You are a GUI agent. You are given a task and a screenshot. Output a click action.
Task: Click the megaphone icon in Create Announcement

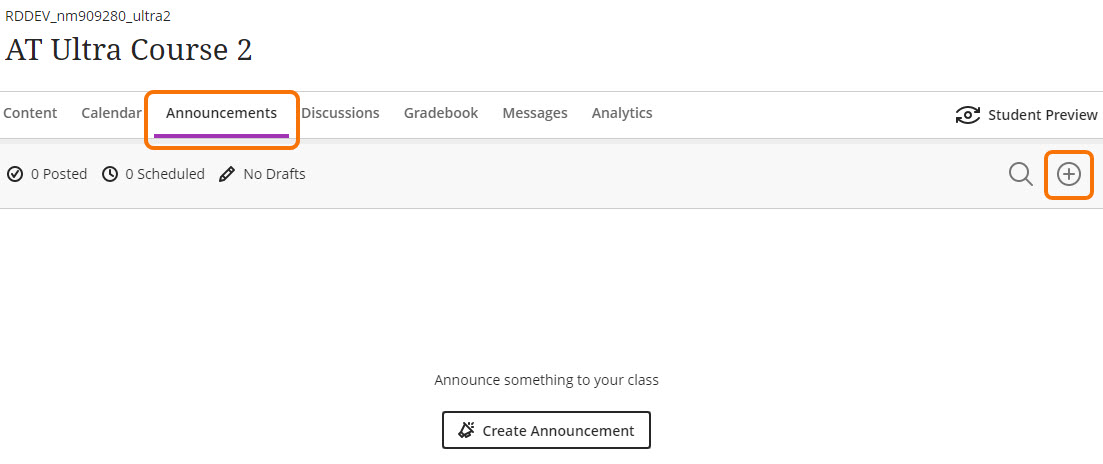pos(466,431)
